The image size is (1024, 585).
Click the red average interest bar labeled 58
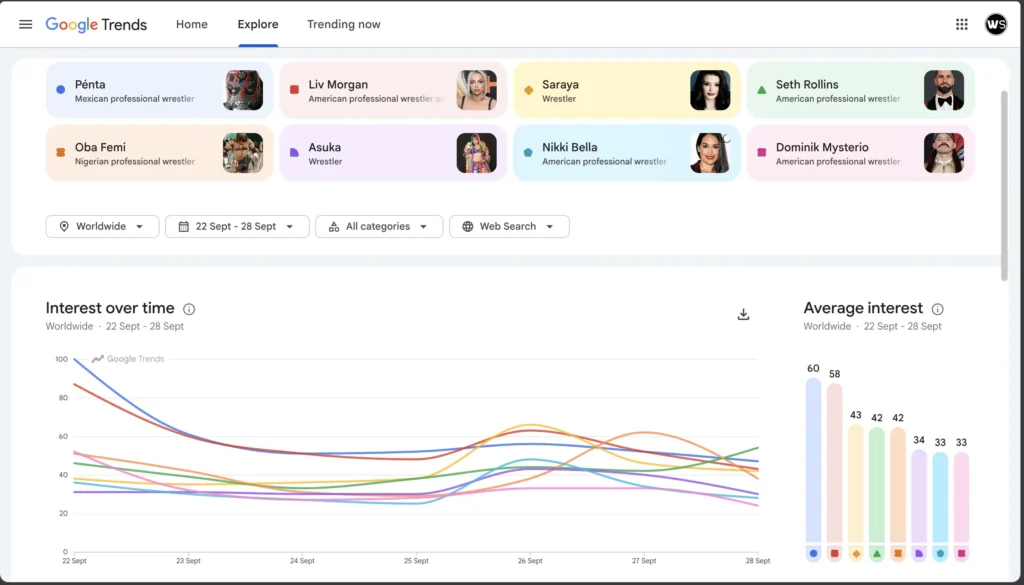[x=835, y=463]
